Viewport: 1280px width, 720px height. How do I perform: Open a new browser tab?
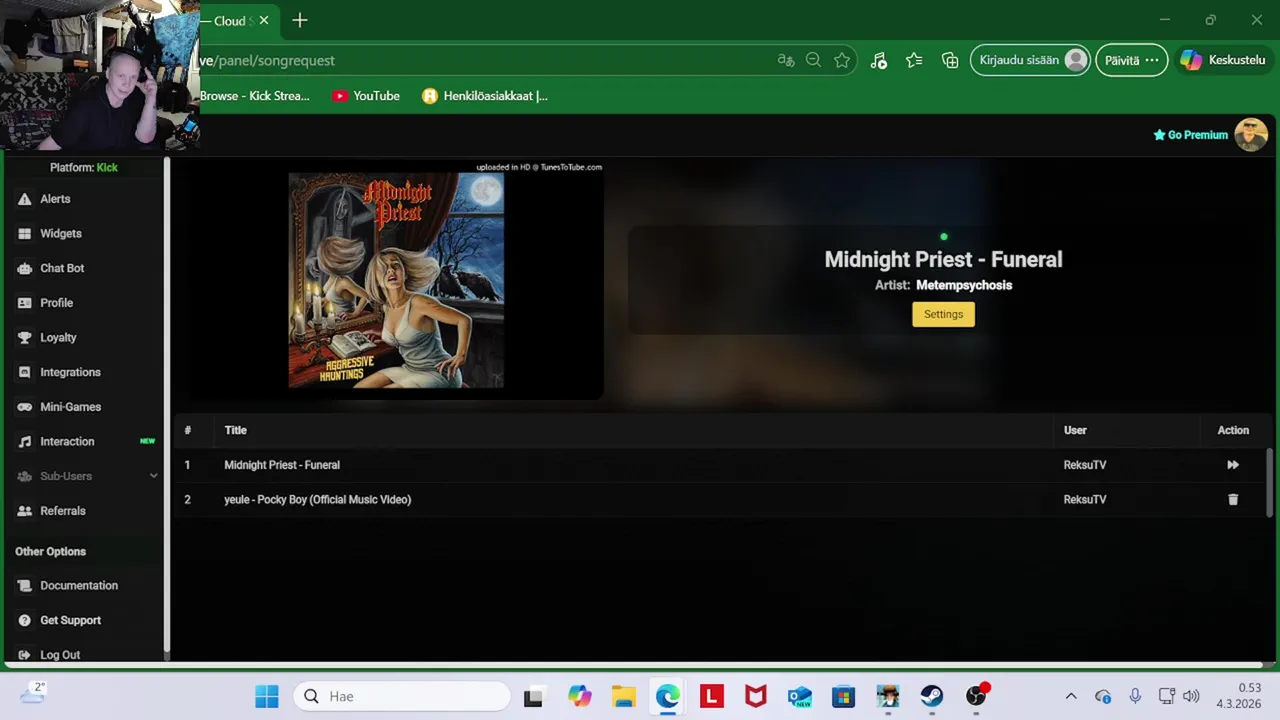[x=300, y=20]
